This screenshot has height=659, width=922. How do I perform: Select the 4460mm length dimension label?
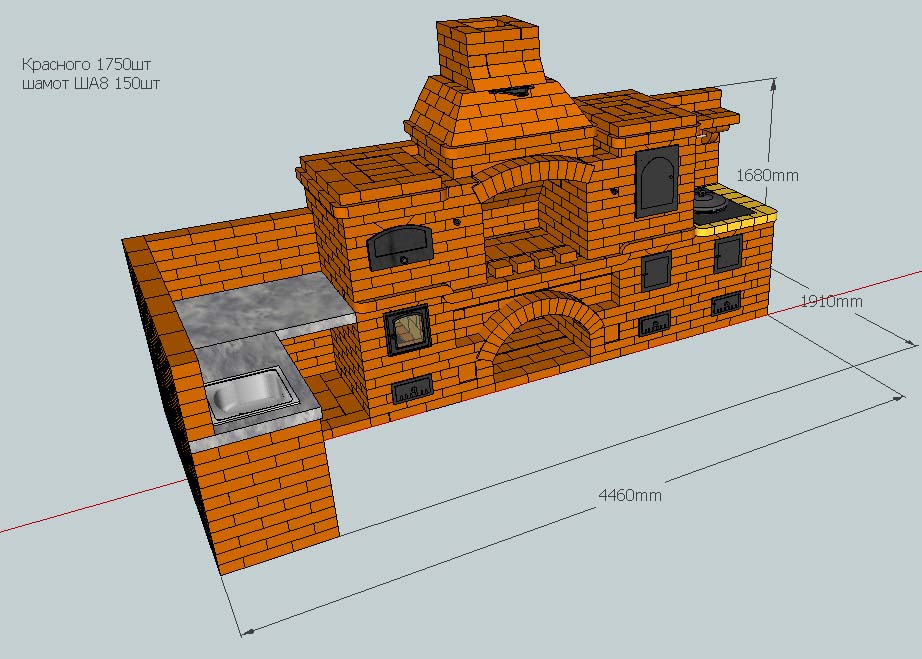click(x=629, y=495)
